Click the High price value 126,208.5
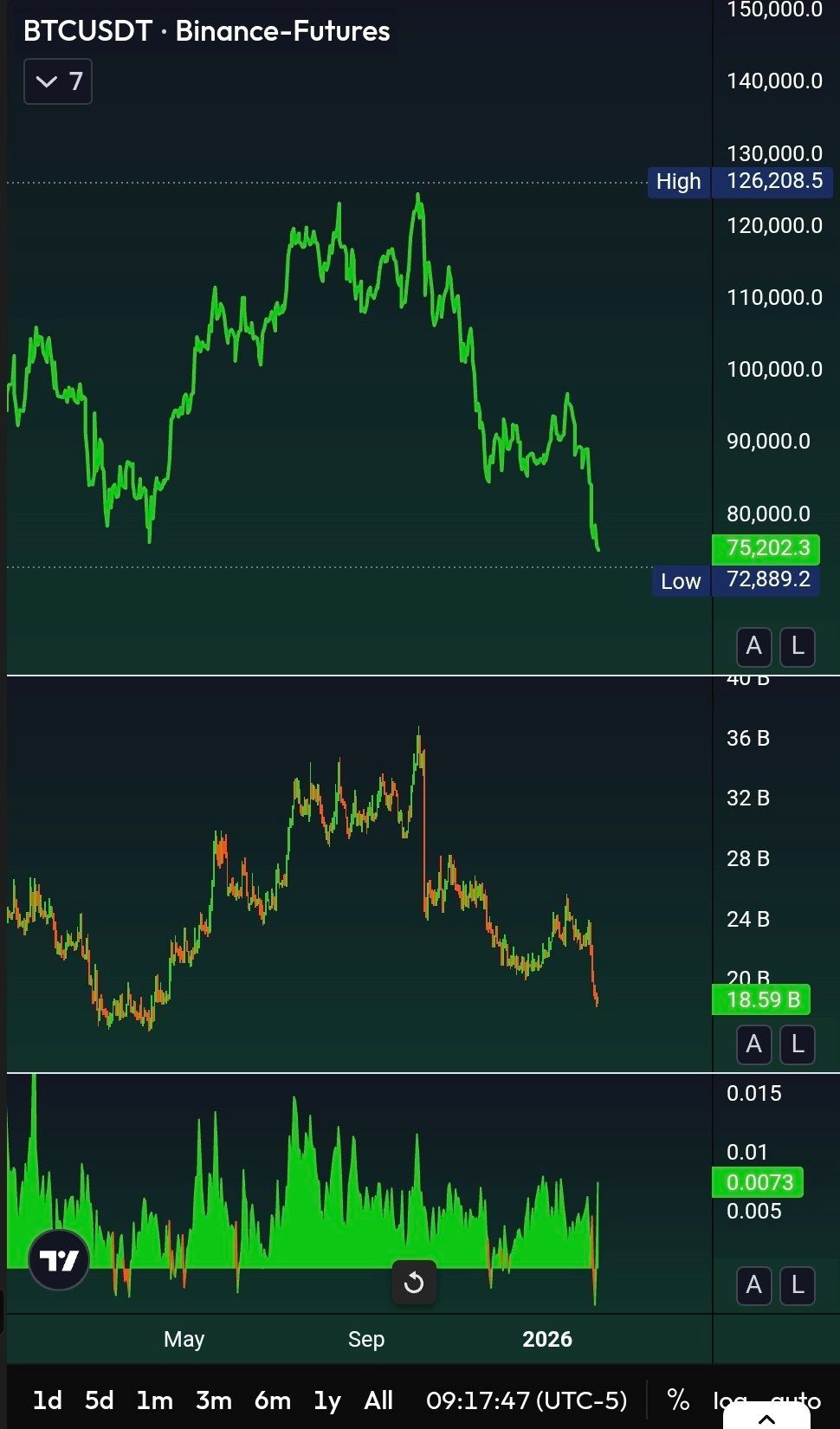Viewport: 840px width, 1429px height. point(772,181)
